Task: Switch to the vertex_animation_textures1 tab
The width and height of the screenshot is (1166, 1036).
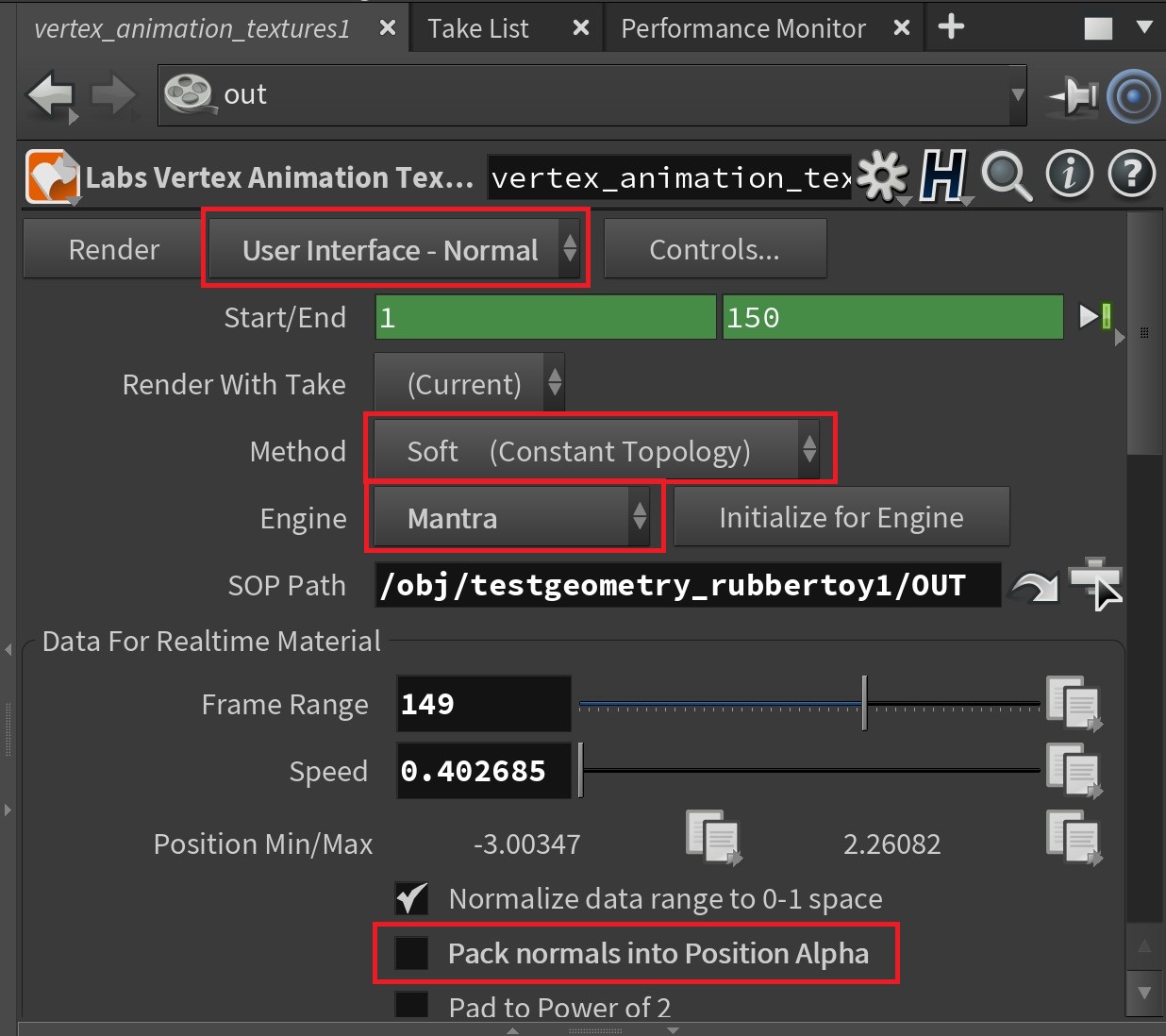Action: point(192,28)
